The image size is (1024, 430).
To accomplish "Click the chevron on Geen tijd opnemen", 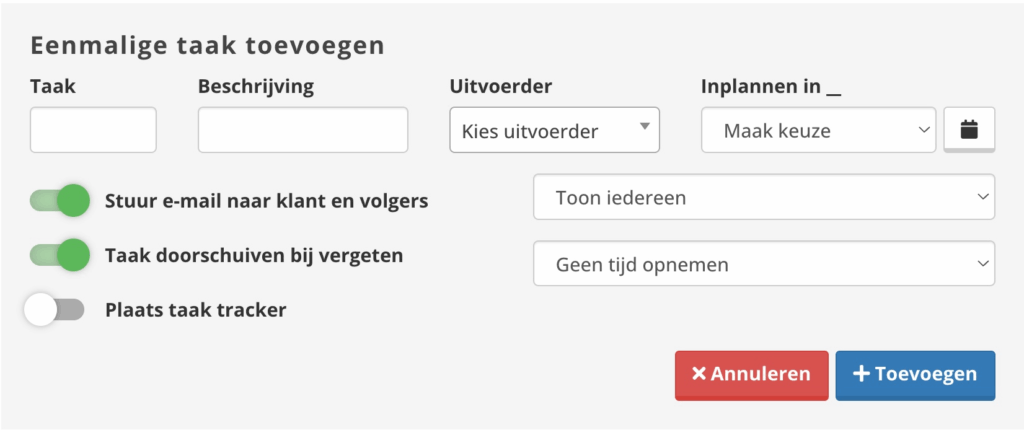I will tap(981, 264).
